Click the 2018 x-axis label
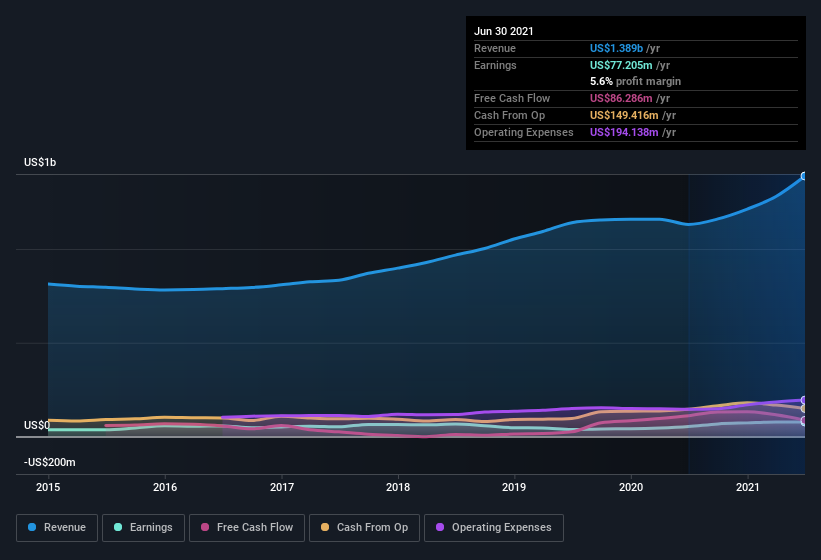The image size is (821, 560). [x=398, y=487]
